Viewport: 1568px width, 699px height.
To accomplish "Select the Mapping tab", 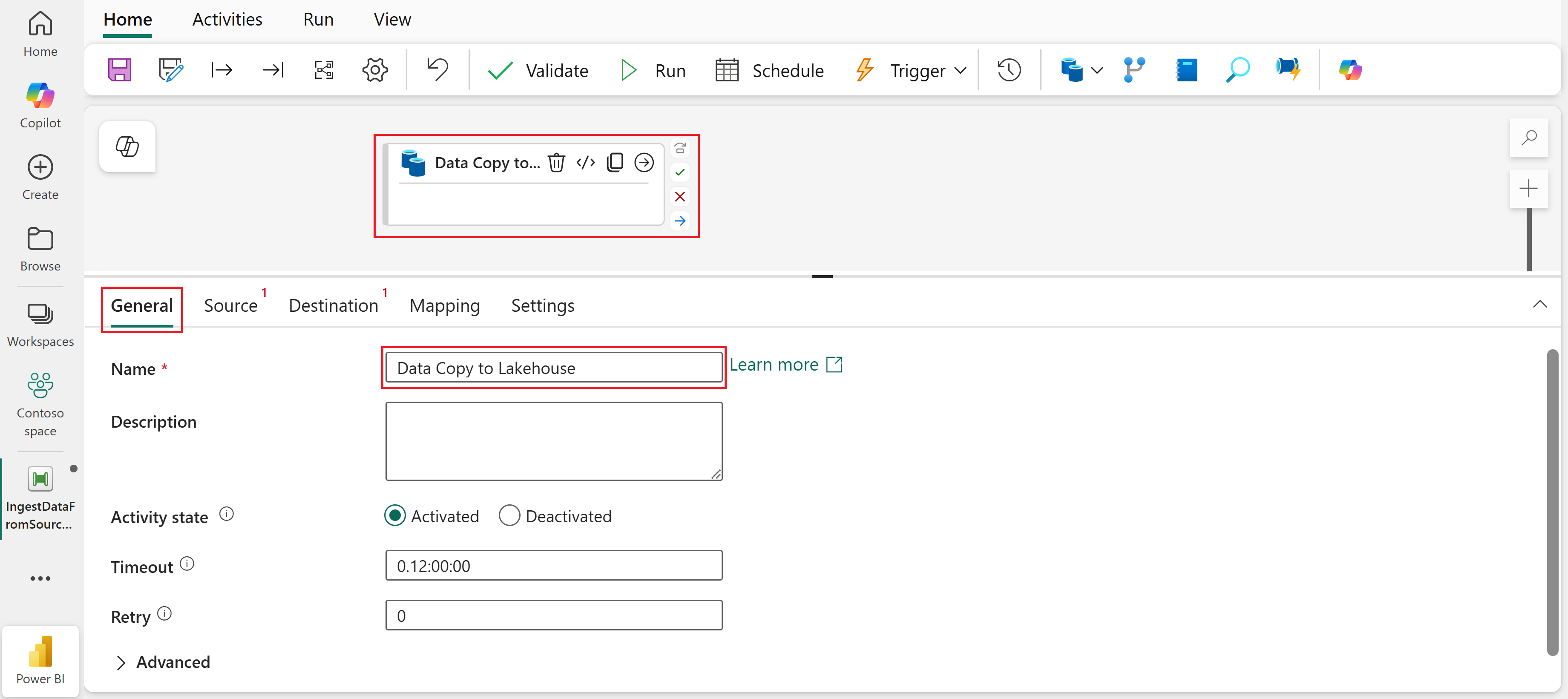I will [x=444, y=306].
